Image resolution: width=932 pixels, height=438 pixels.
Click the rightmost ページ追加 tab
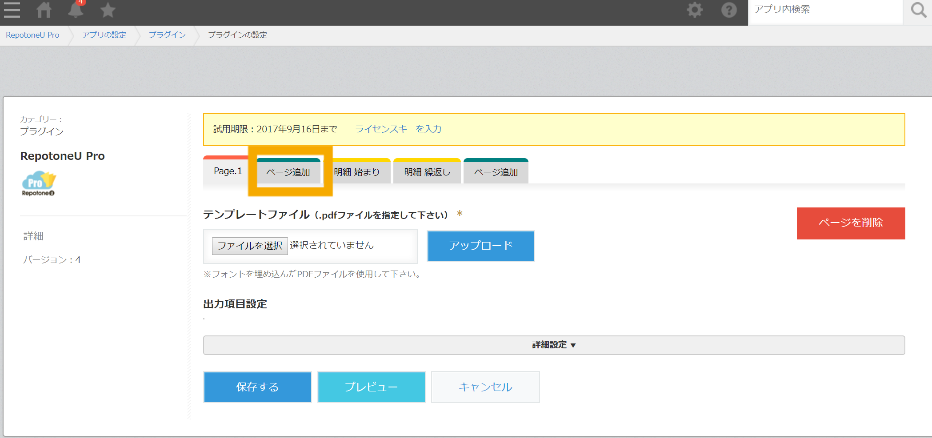pyautogui.click(x=496, y=172)
